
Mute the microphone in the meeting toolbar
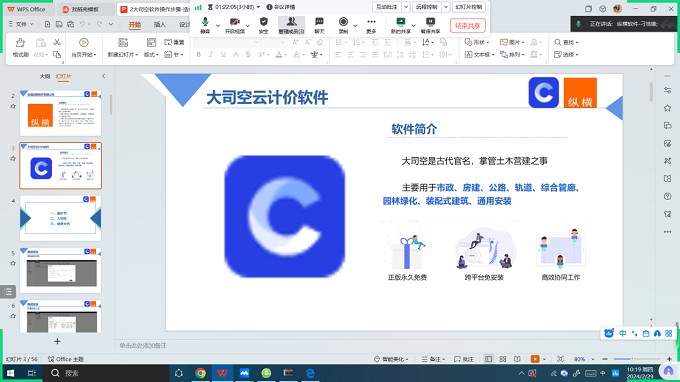(205, 25)
